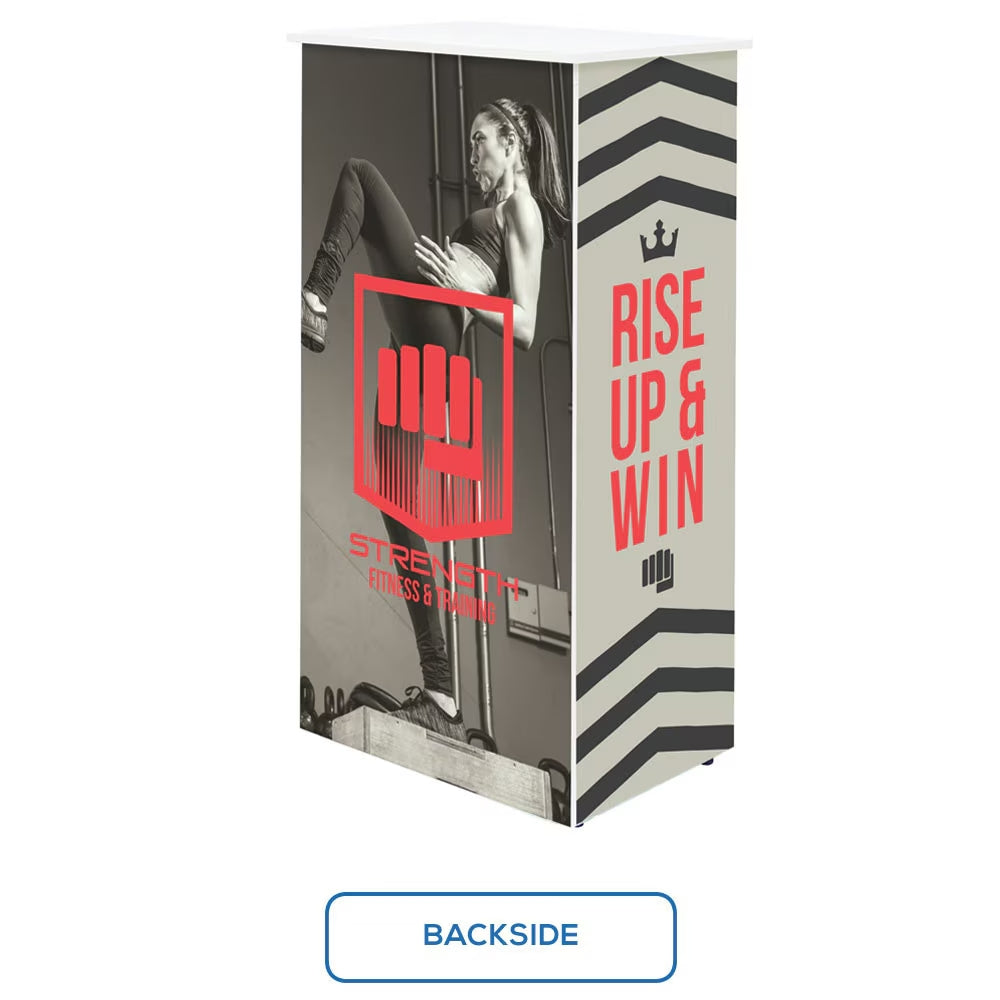Select the red STRENGTH wordmark text
Image resolution: width=1000 pixels, height=1000 pixels.
[x=432, y=564]
